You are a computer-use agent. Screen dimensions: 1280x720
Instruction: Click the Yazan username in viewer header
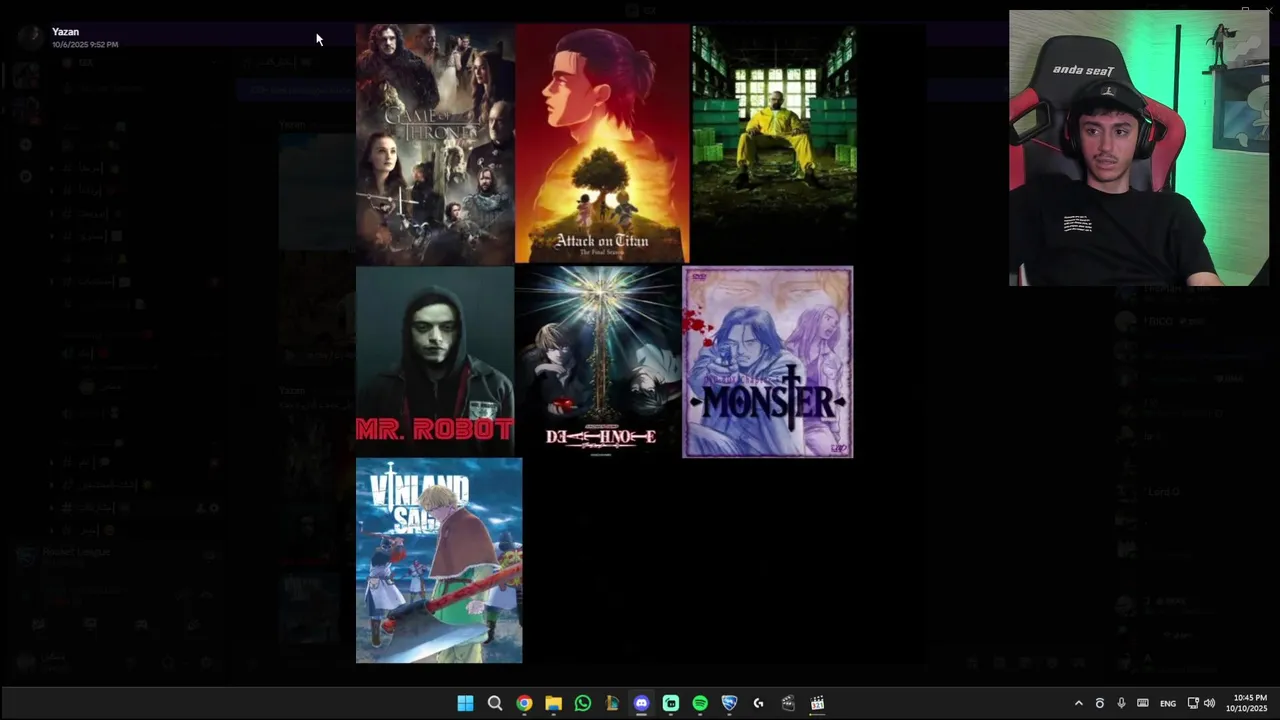coord(65,32)
